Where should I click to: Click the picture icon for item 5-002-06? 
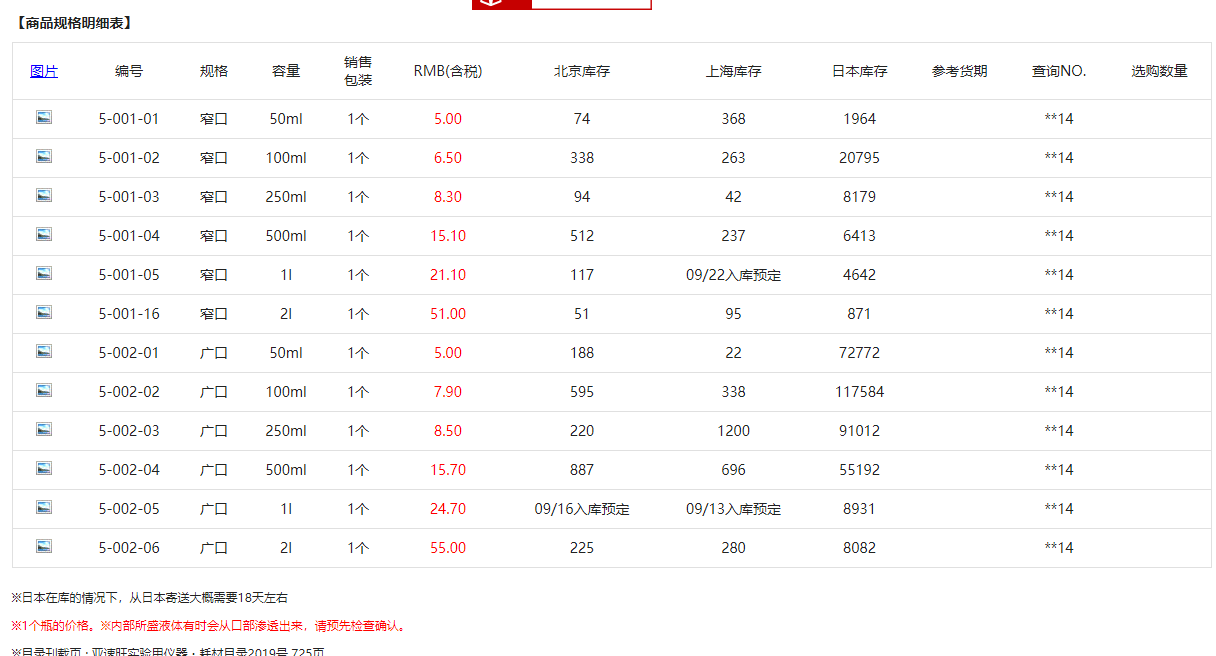click(x=44, y=546)
